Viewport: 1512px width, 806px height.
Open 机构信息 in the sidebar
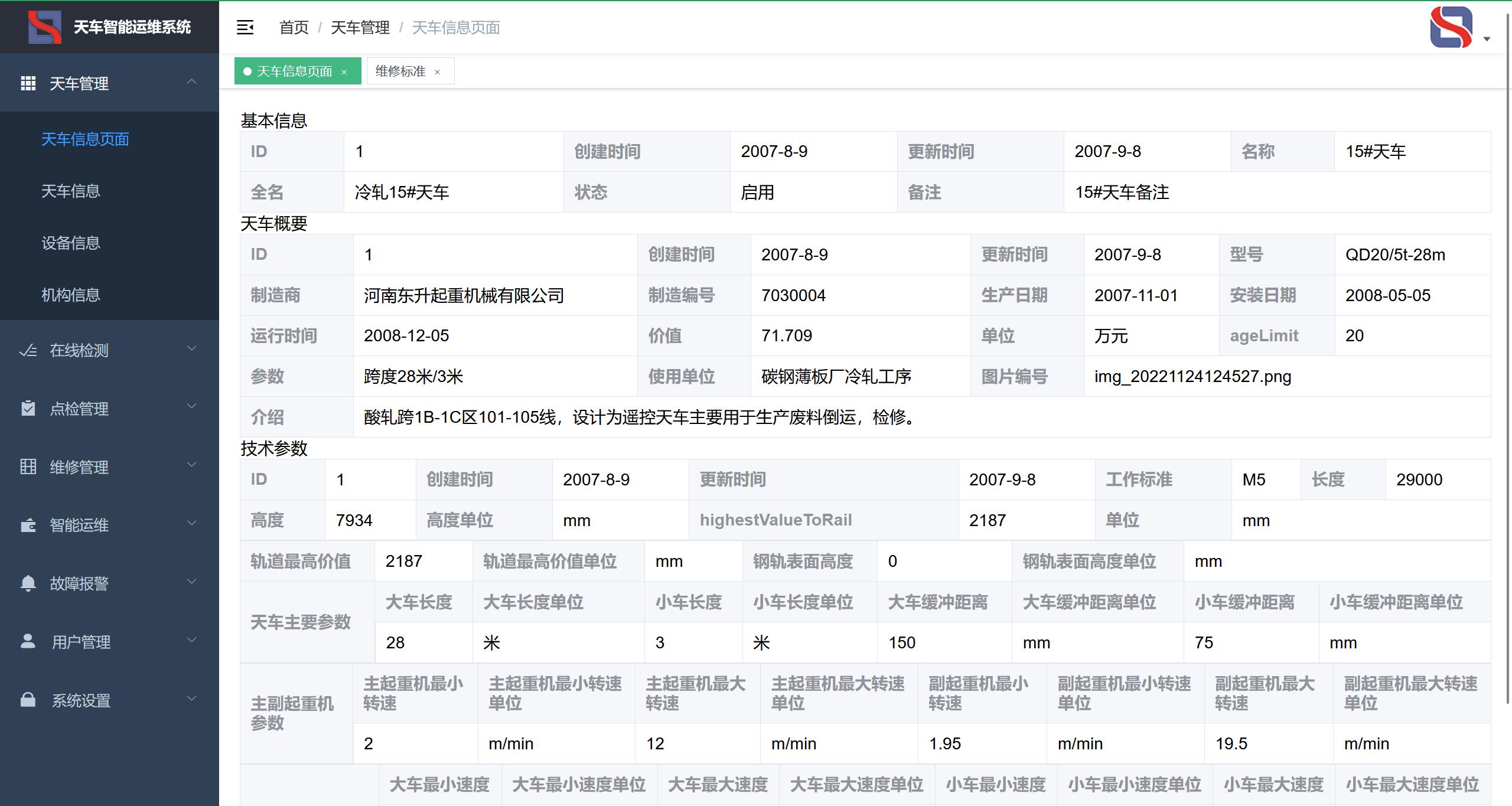pos(71,295)
